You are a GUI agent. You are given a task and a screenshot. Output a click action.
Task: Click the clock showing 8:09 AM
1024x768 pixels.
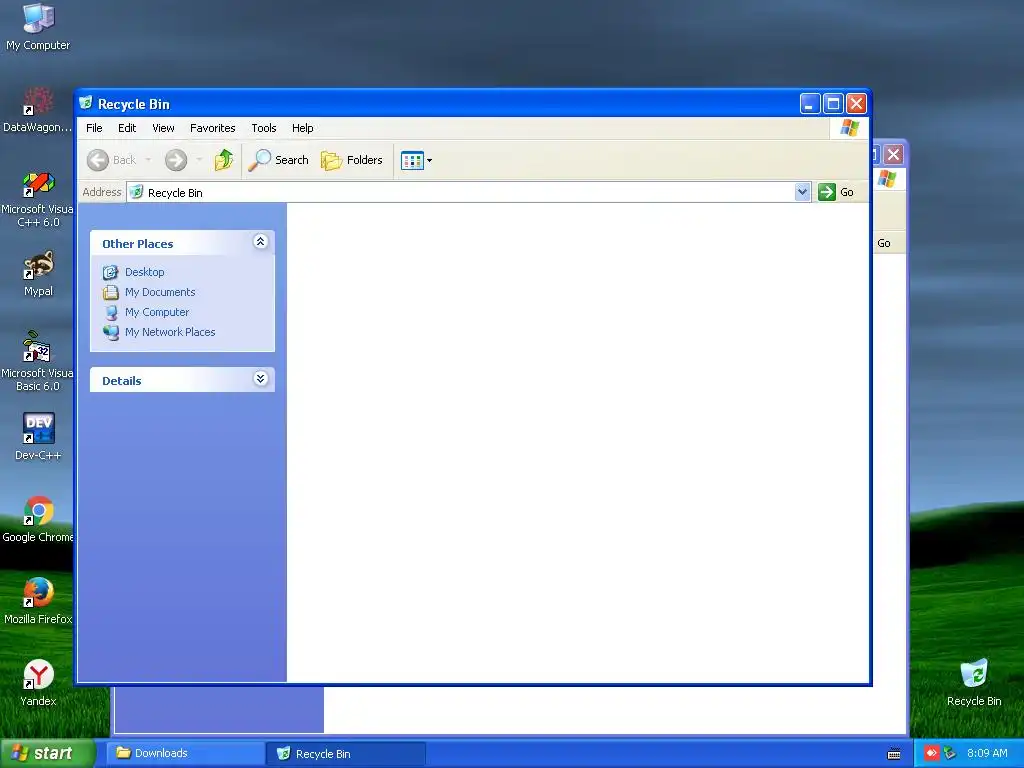point(987,753)
